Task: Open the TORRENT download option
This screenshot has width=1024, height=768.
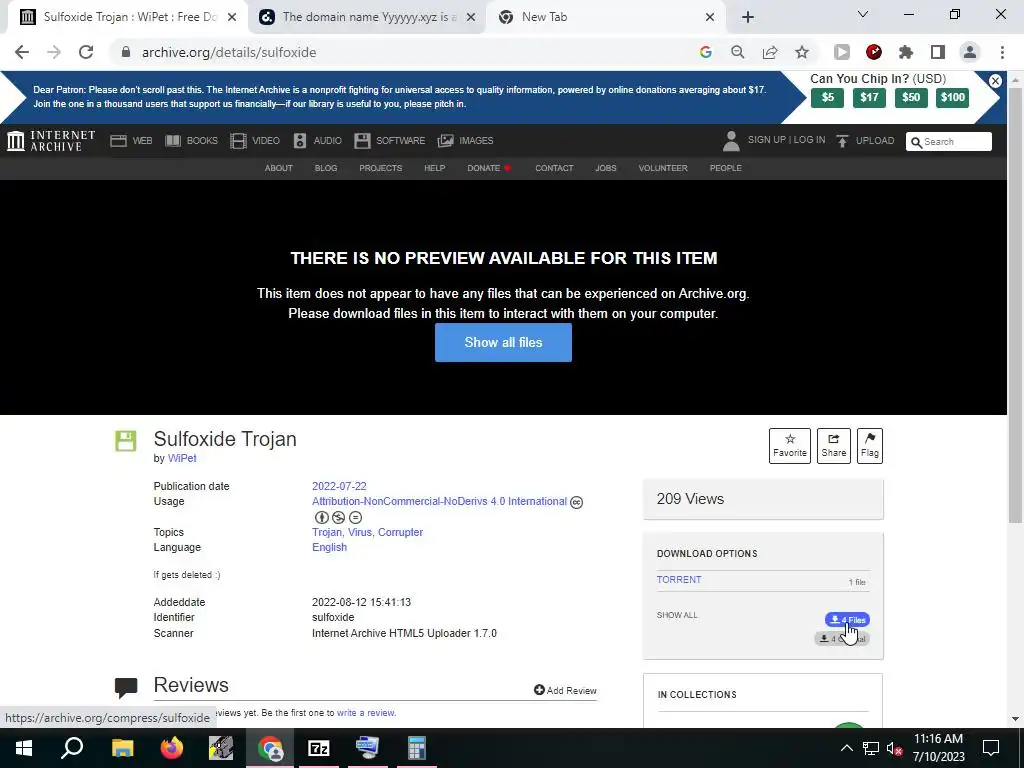Action: pyautogui.click(x=679, y=580)
